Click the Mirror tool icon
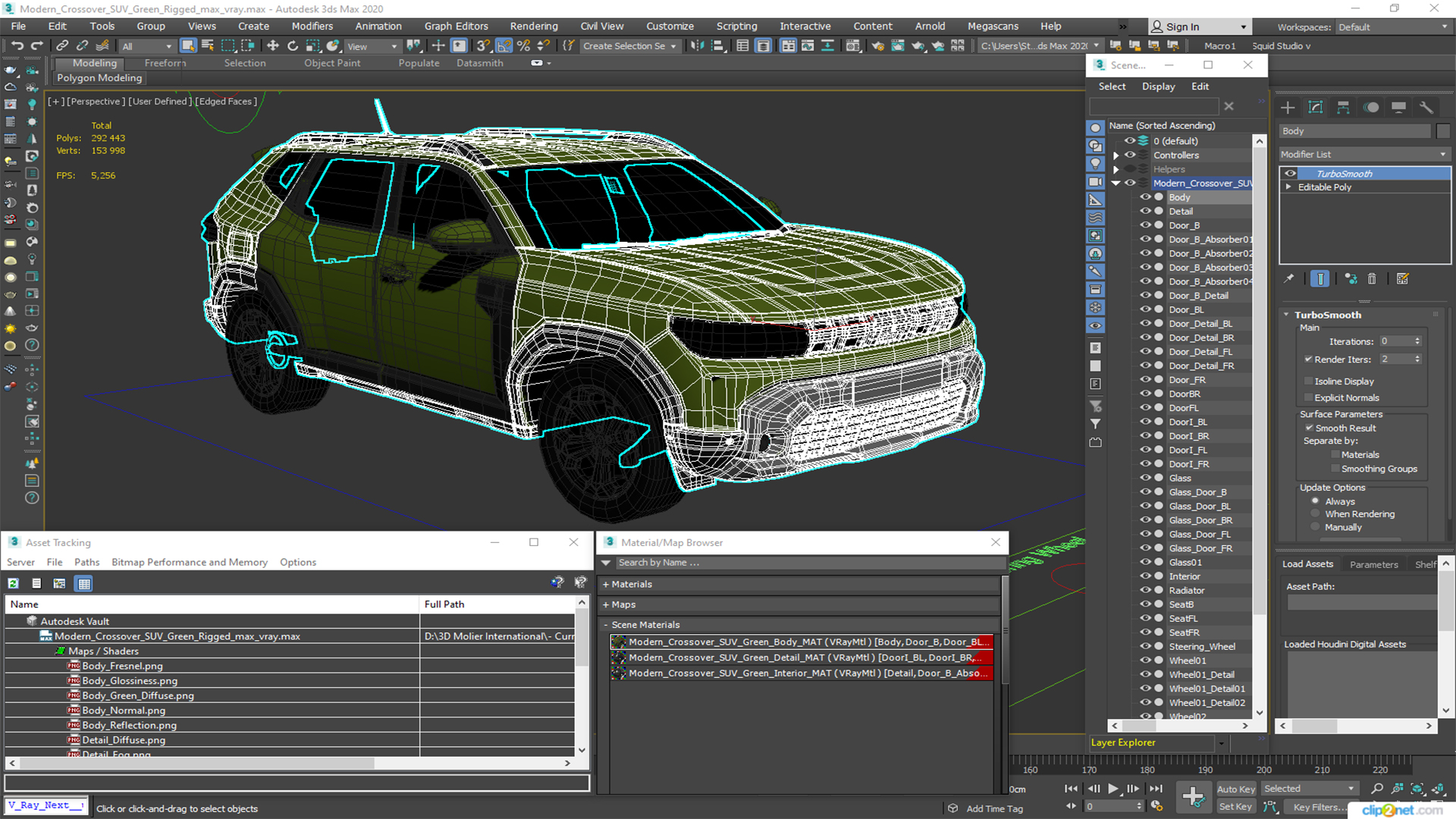The height and width of the screenshot is (819, 1456). (x=697, y=45)
